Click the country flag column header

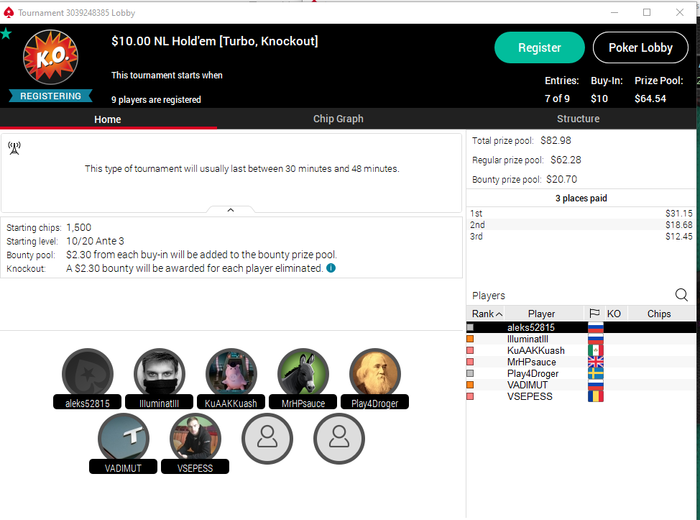pos(594,314)
